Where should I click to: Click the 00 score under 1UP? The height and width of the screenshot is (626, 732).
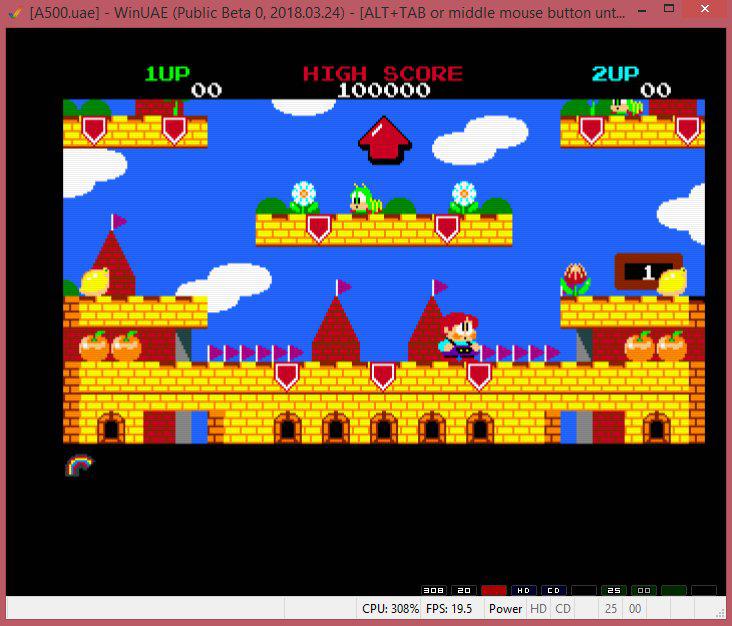point(206,90)
